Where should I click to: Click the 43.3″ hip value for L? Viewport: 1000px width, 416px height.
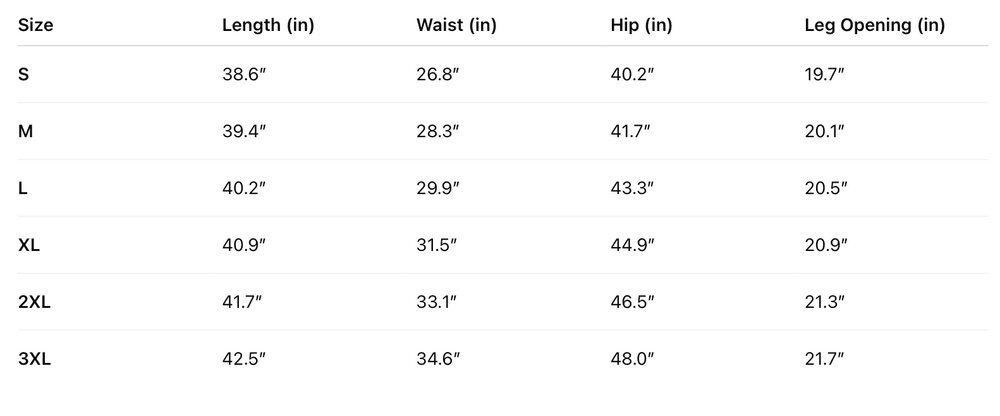click(632, 188)
